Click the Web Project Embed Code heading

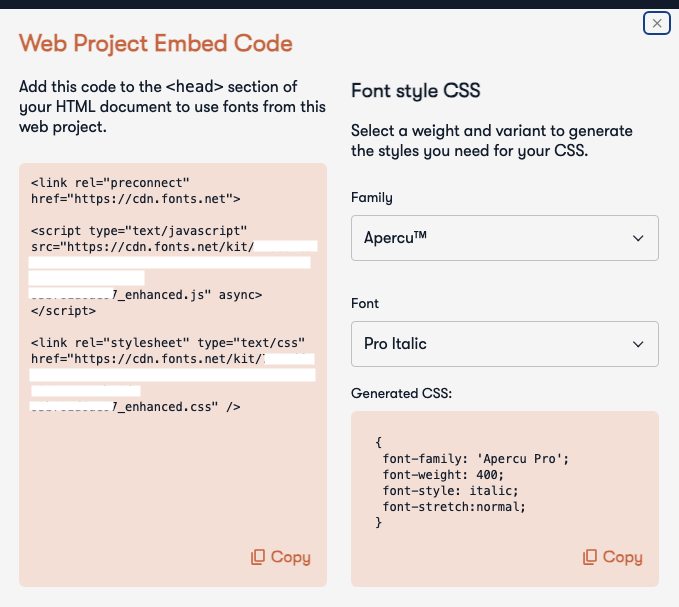[x=156, y=43]
